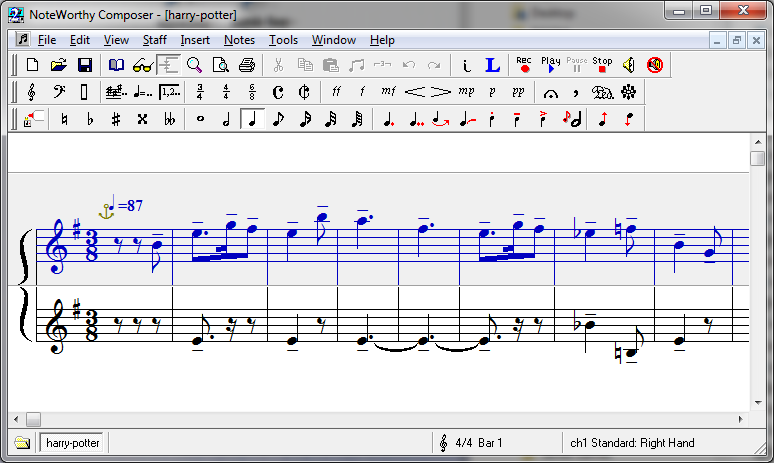Open print preview icon
This screenshot has height=463, width=774.
[221, 65]
